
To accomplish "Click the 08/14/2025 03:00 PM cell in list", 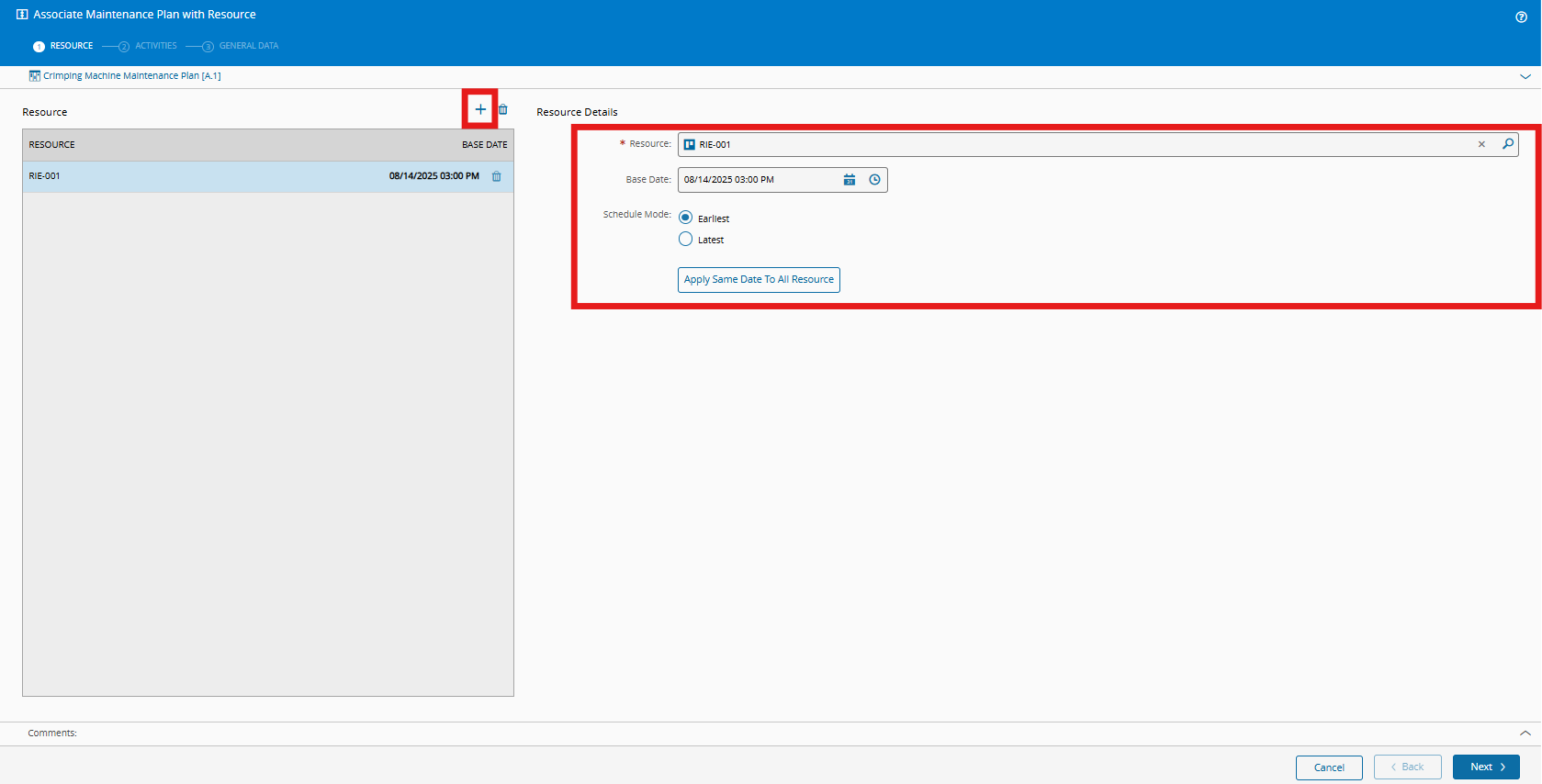I will [434, 176].
